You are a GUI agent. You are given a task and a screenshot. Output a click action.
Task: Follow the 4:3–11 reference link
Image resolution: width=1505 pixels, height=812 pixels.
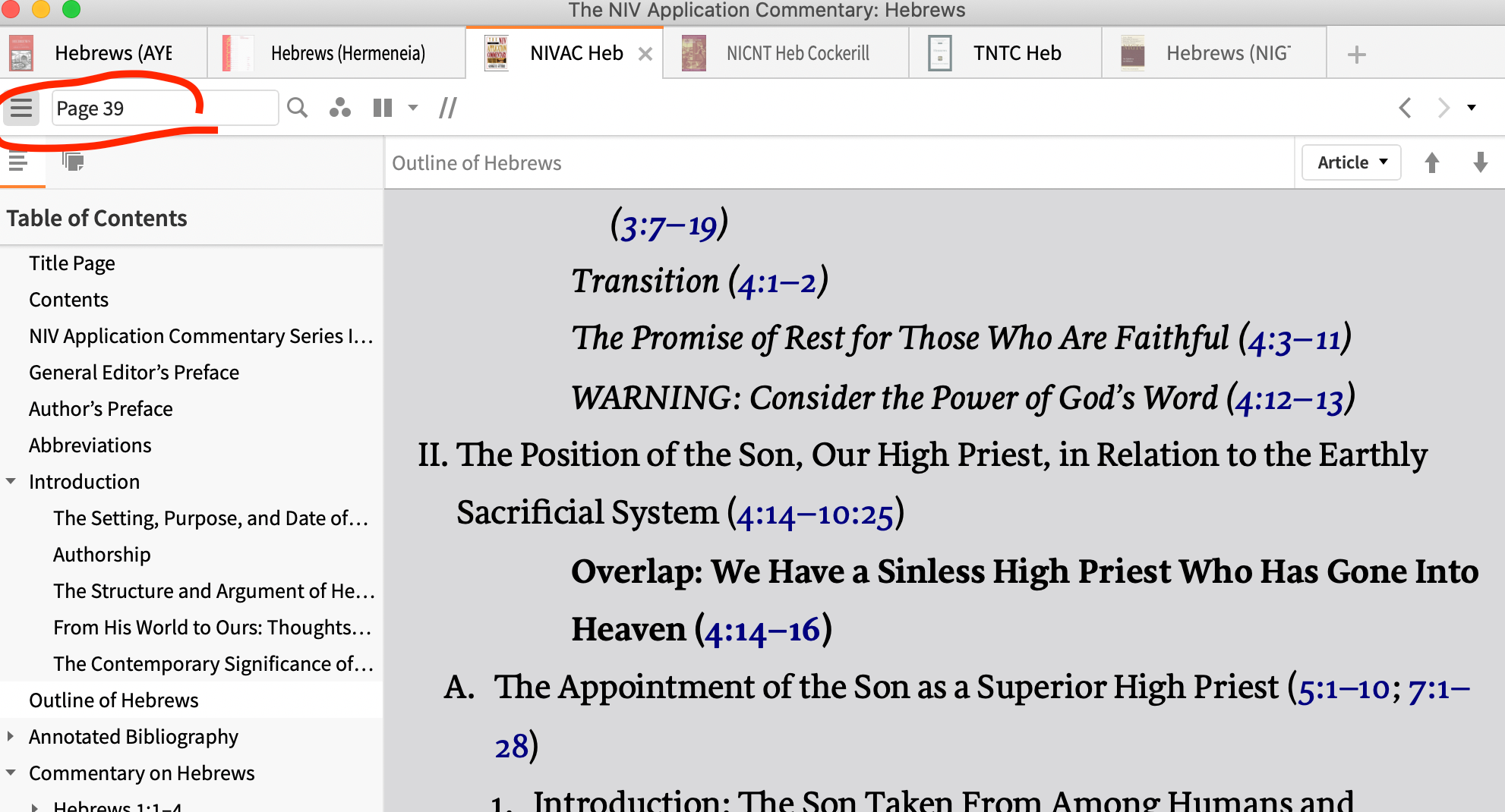[1294, 341]
